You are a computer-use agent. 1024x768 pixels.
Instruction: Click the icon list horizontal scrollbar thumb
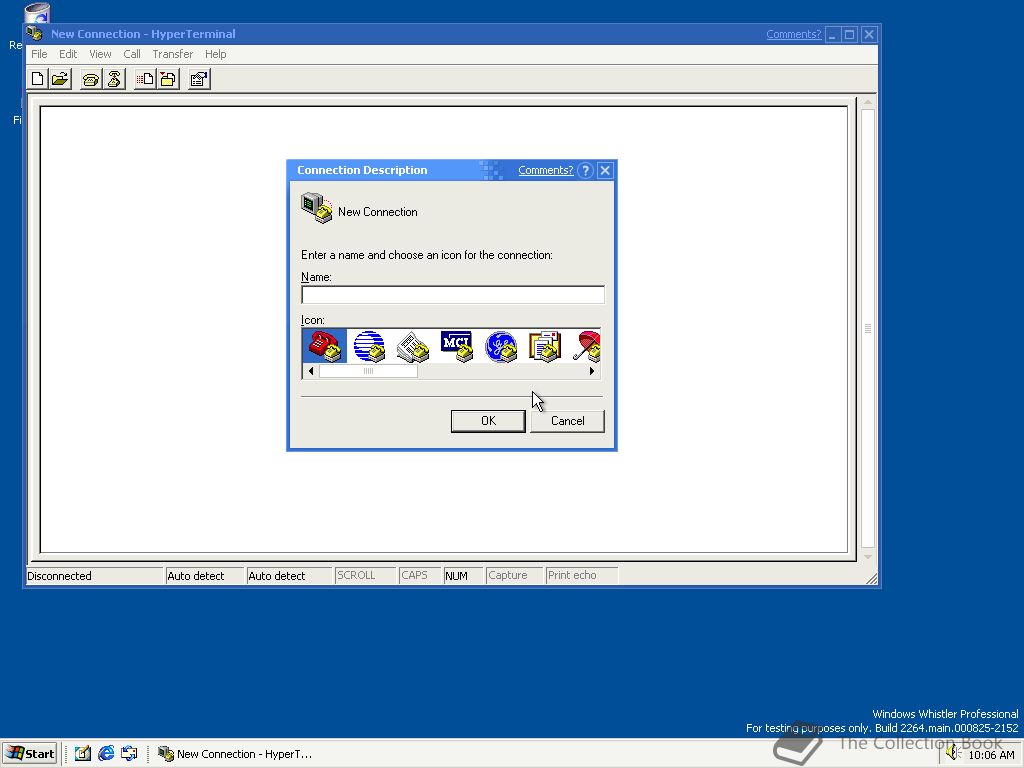point(368,371)
